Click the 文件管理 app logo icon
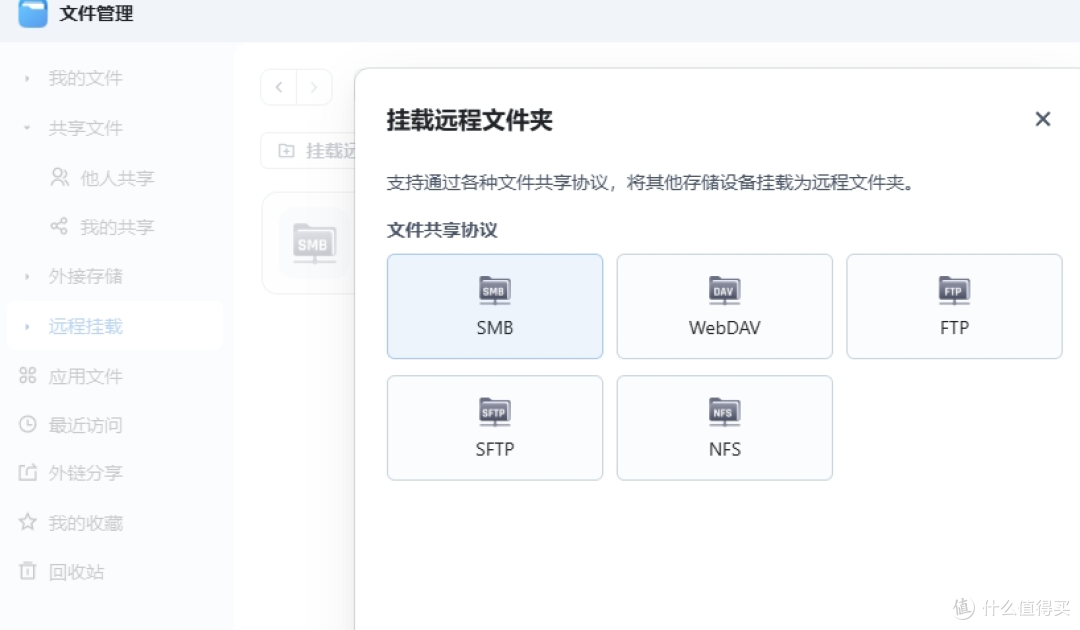 [33, 14]
